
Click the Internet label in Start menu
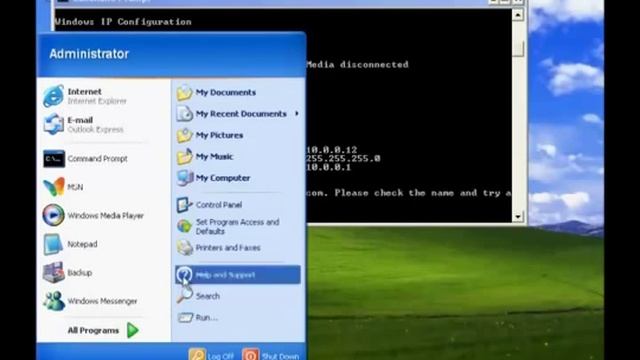(x=84, y=91)
